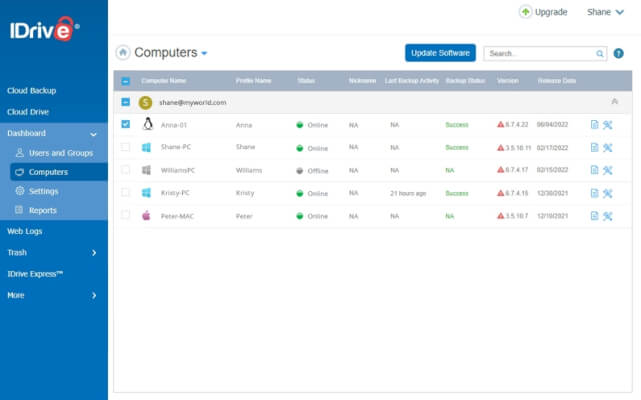Toggle the select-all checkbox in table header
The image size is (641, 400).
pyautogui.click(x=126, y=81)
